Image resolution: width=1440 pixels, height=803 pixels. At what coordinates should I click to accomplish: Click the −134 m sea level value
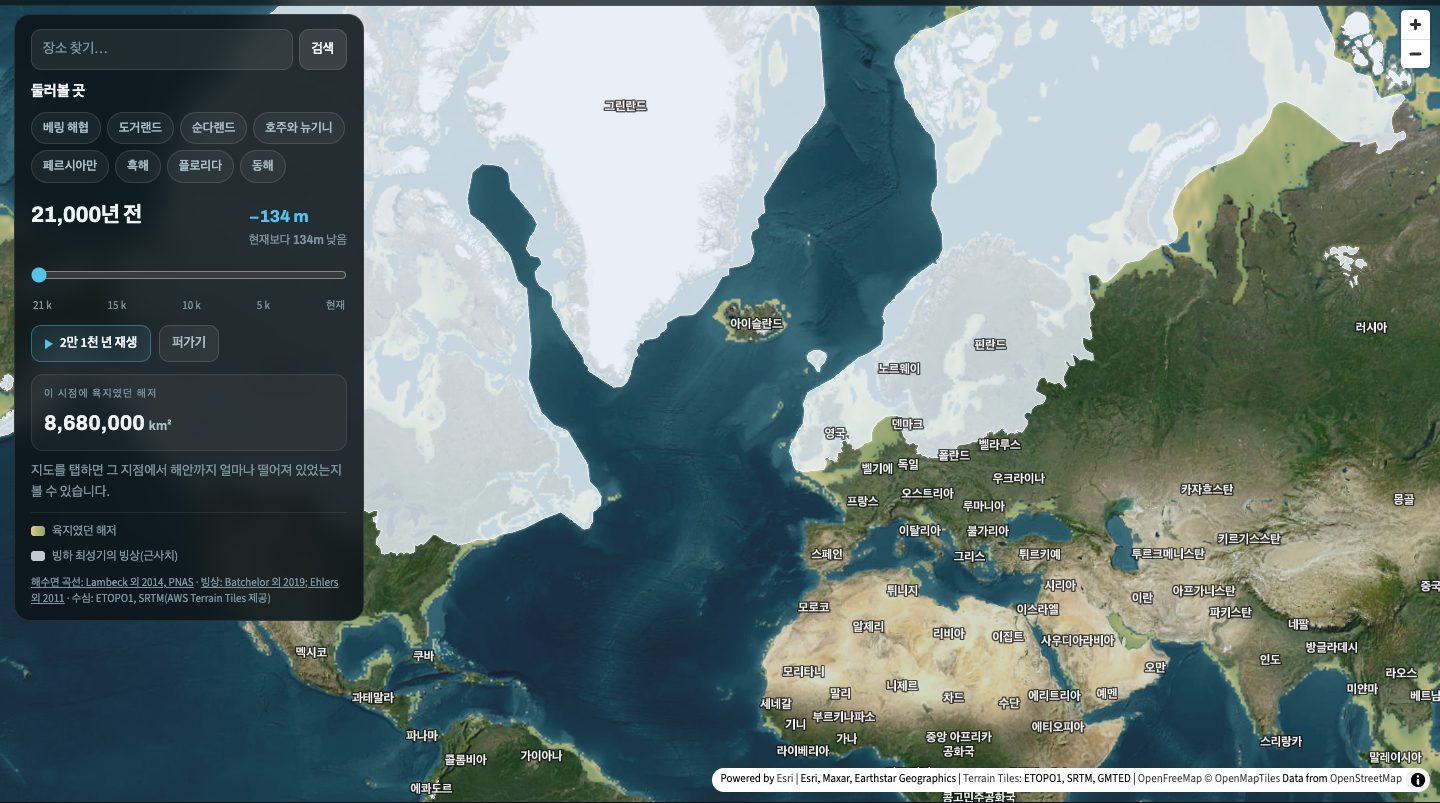click(278, 216)
